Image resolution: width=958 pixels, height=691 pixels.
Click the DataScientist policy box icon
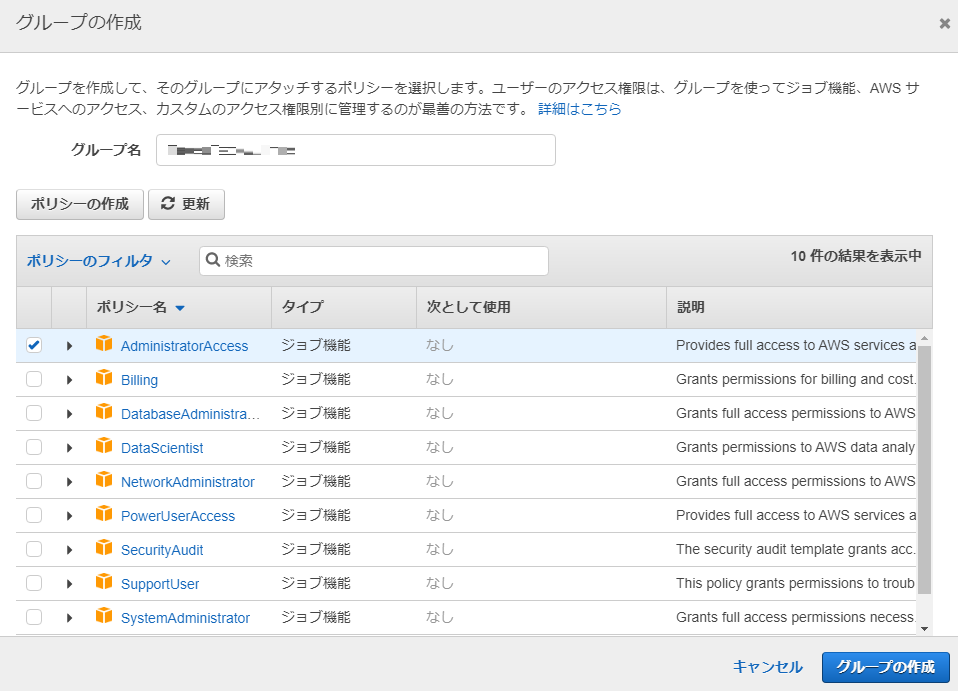click(x=104, y=446)
